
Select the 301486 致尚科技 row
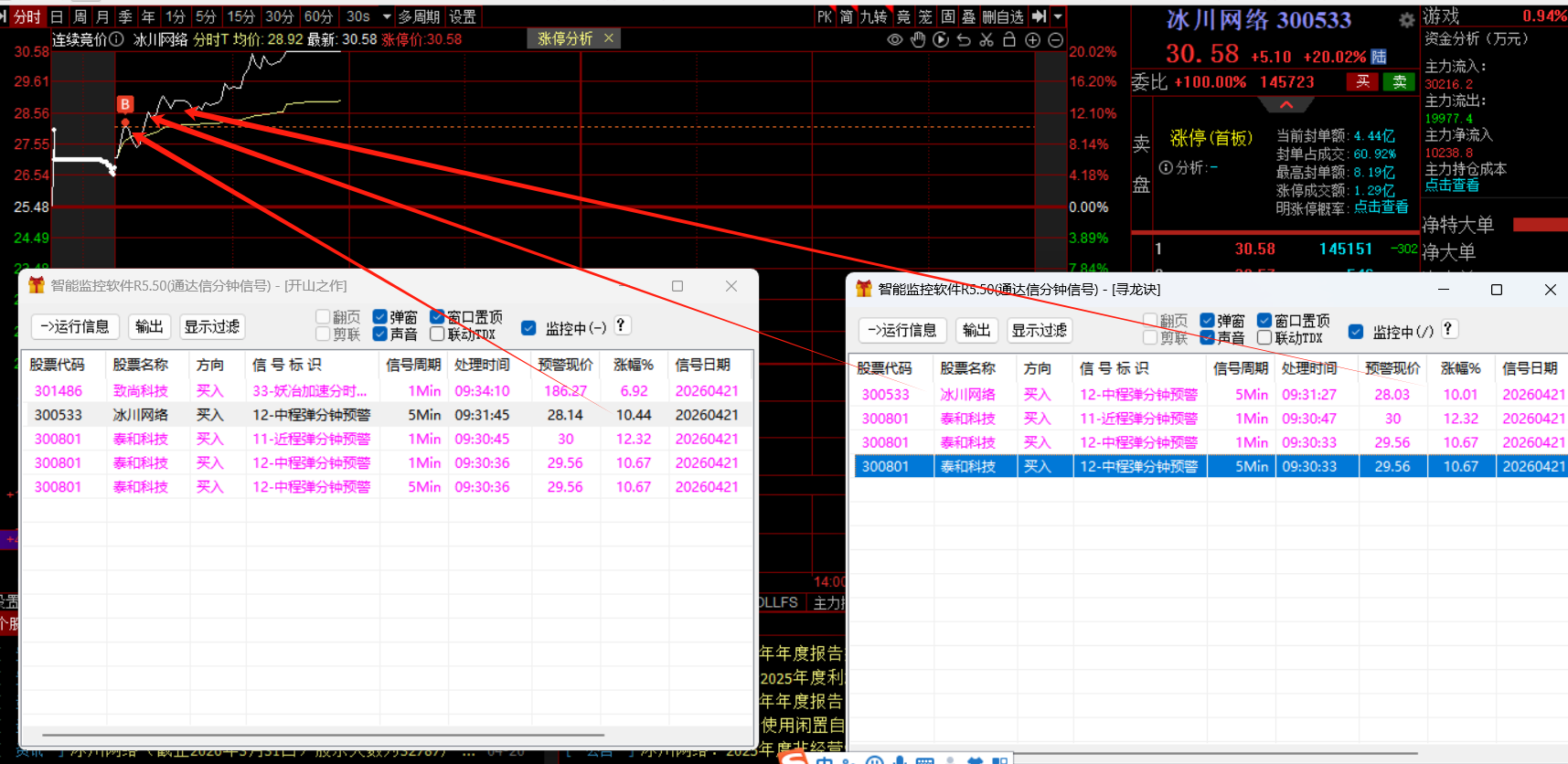[x=387, y=391]
